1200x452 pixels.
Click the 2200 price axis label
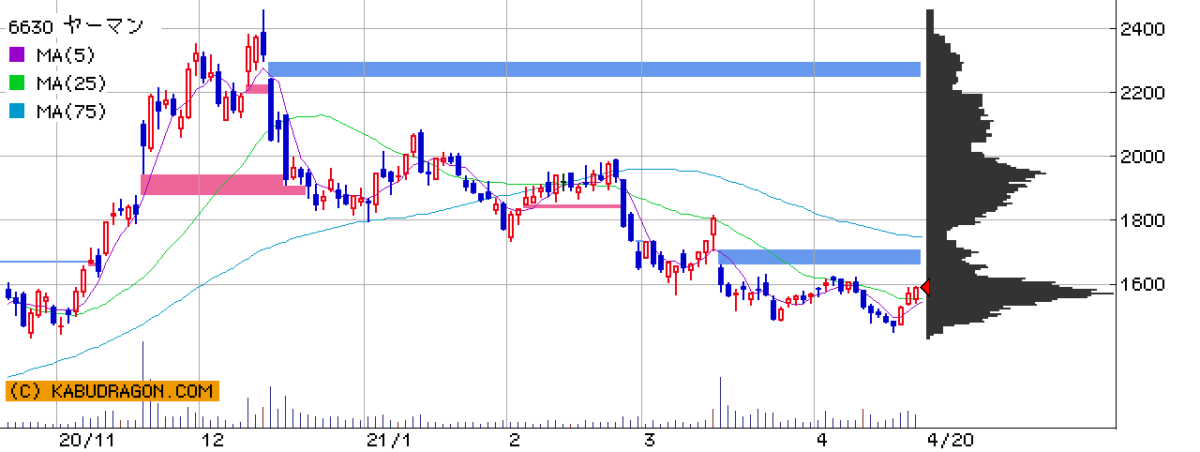click(x=1141, y=93)
